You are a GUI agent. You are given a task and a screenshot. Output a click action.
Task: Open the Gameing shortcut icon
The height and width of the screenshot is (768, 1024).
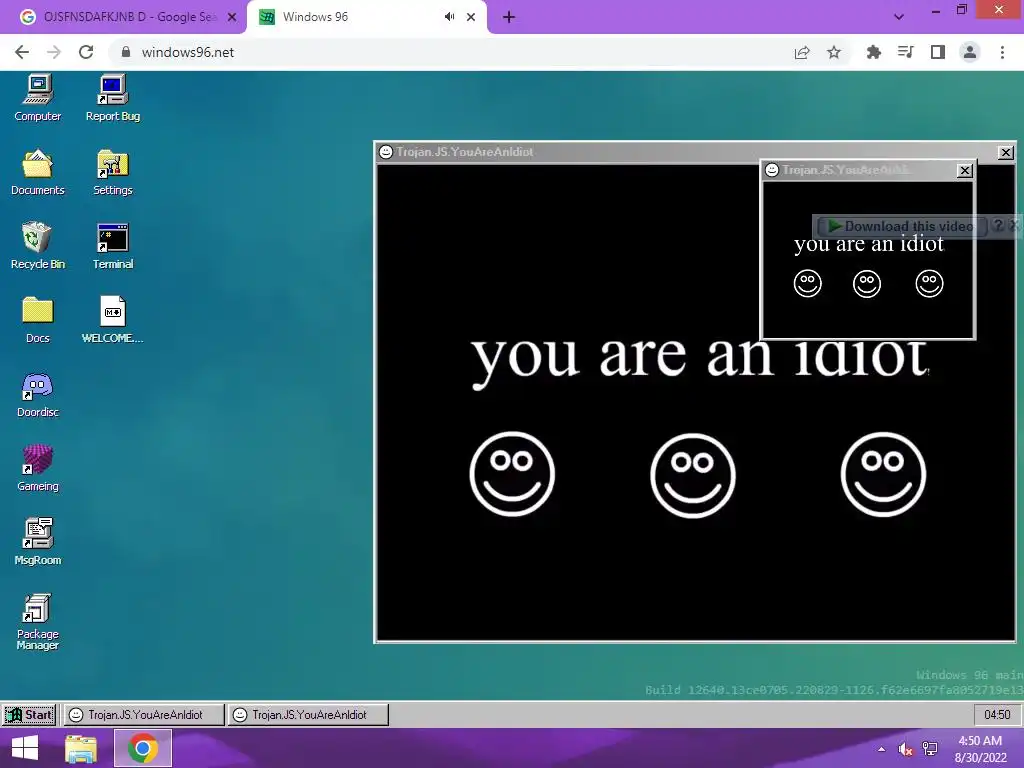(37, 468)
